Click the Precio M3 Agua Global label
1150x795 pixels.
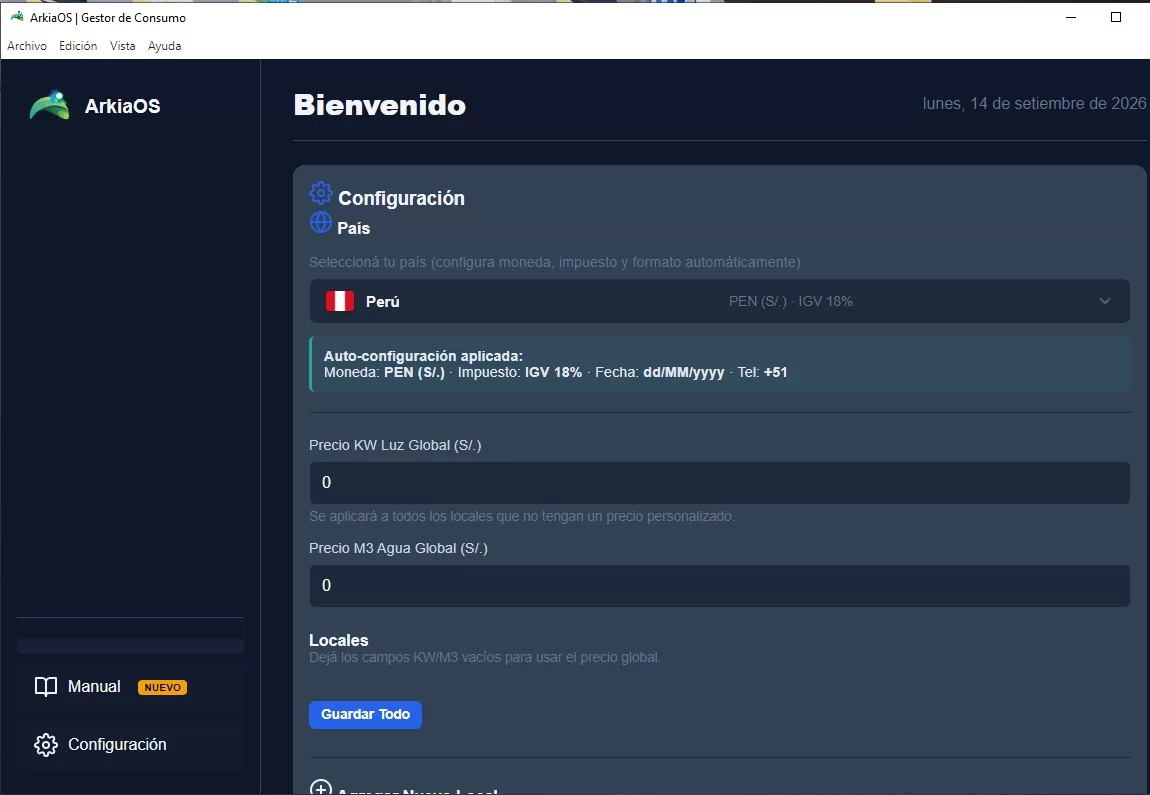(x=398, y=549)
